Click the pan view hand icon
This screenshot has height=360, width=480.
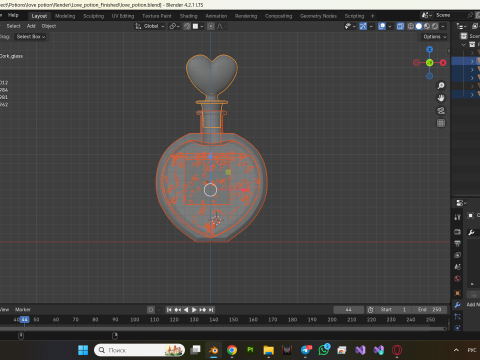click(x=441, y=98)
